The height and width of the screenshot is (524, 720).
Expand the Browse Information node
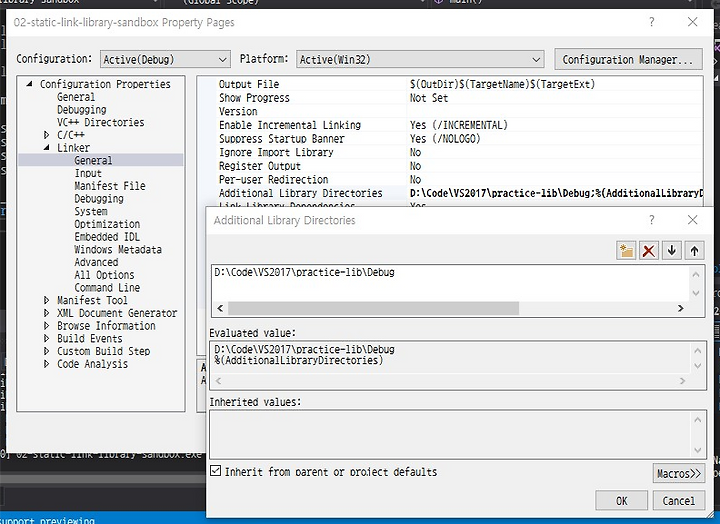(46, 326)
